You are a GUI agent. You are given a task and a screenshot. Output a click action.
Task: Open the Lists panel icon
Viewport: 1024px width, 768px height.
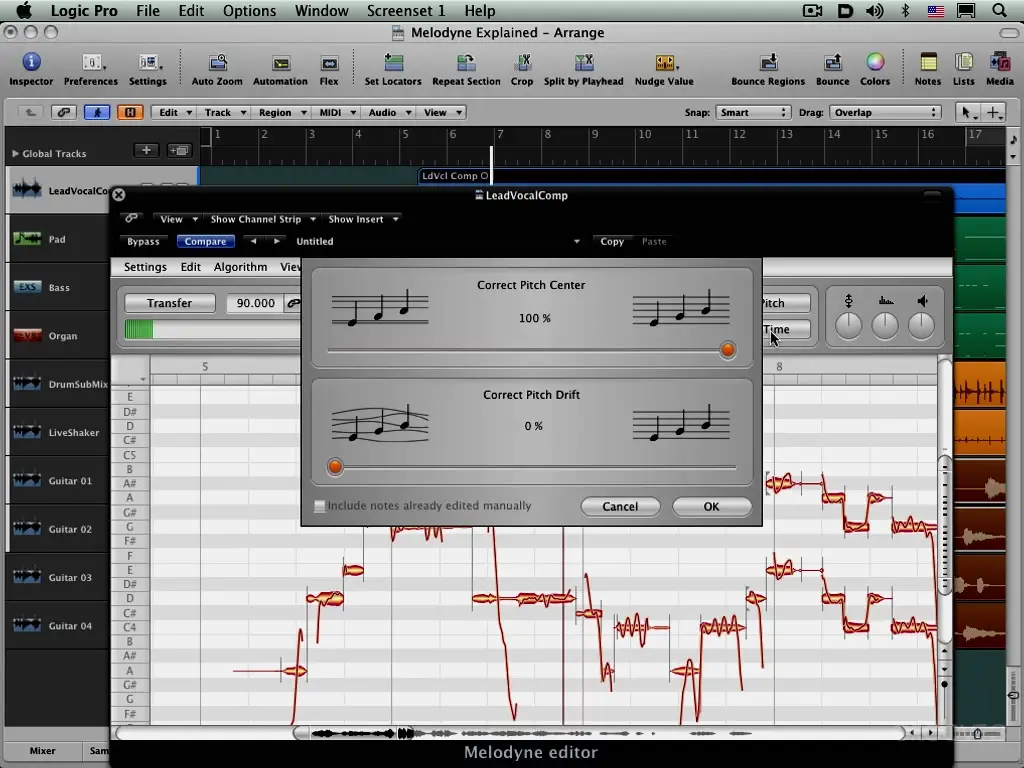[964, 62]
